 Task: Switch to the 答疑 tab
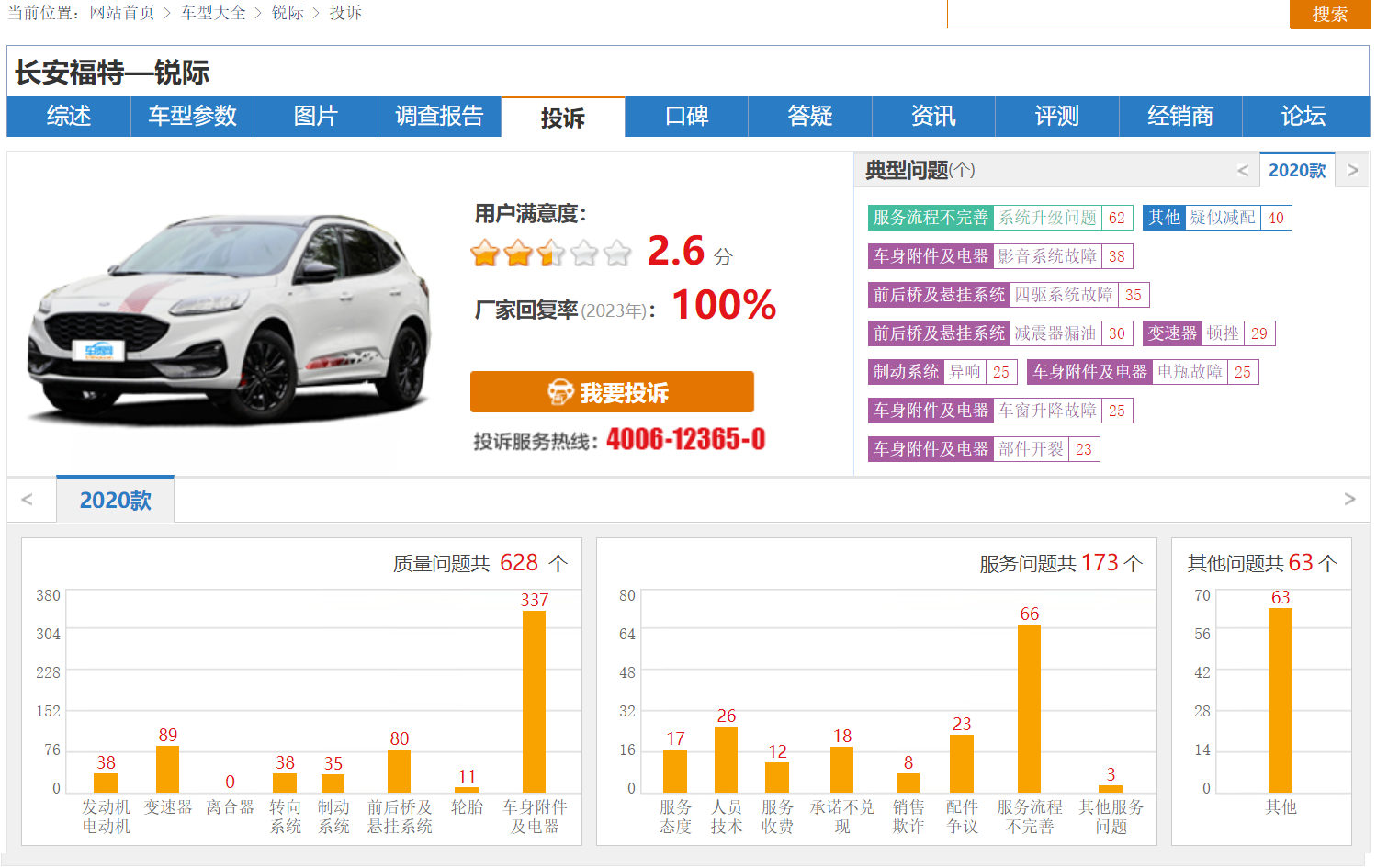810,116
